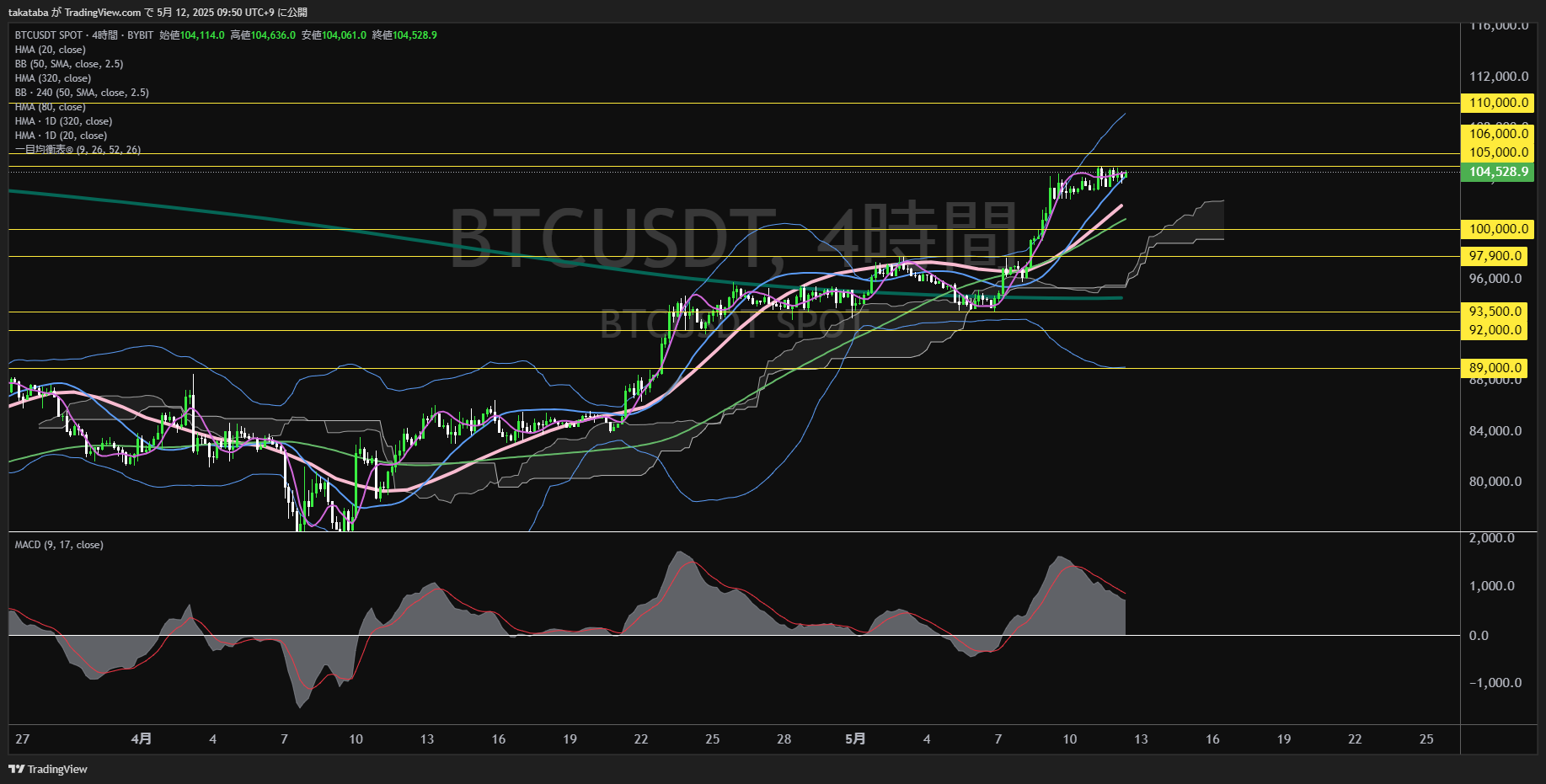
Task: Click the yellow 106,000.0 price label
Action: point(1498,134)
